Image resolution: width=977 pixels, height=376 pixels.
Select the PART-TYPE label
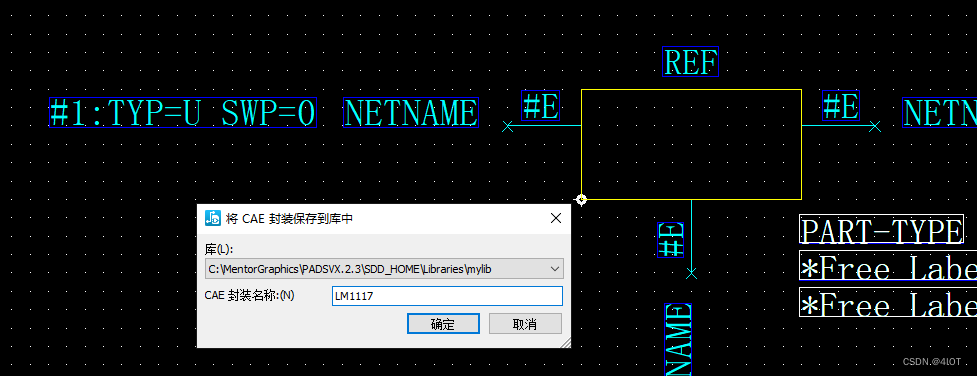882,230
